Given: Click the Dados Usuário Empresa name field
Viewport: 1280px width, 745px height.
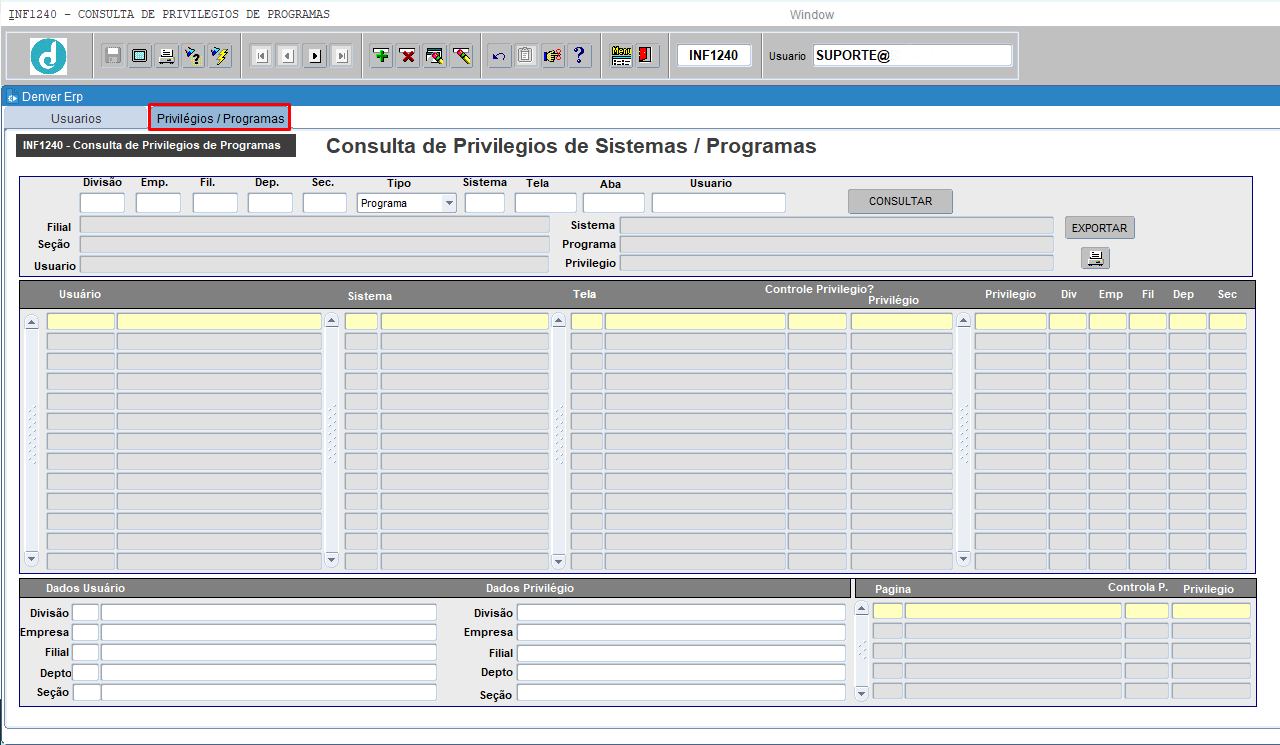Looking at the screenshot, I should tap(269, 632).
